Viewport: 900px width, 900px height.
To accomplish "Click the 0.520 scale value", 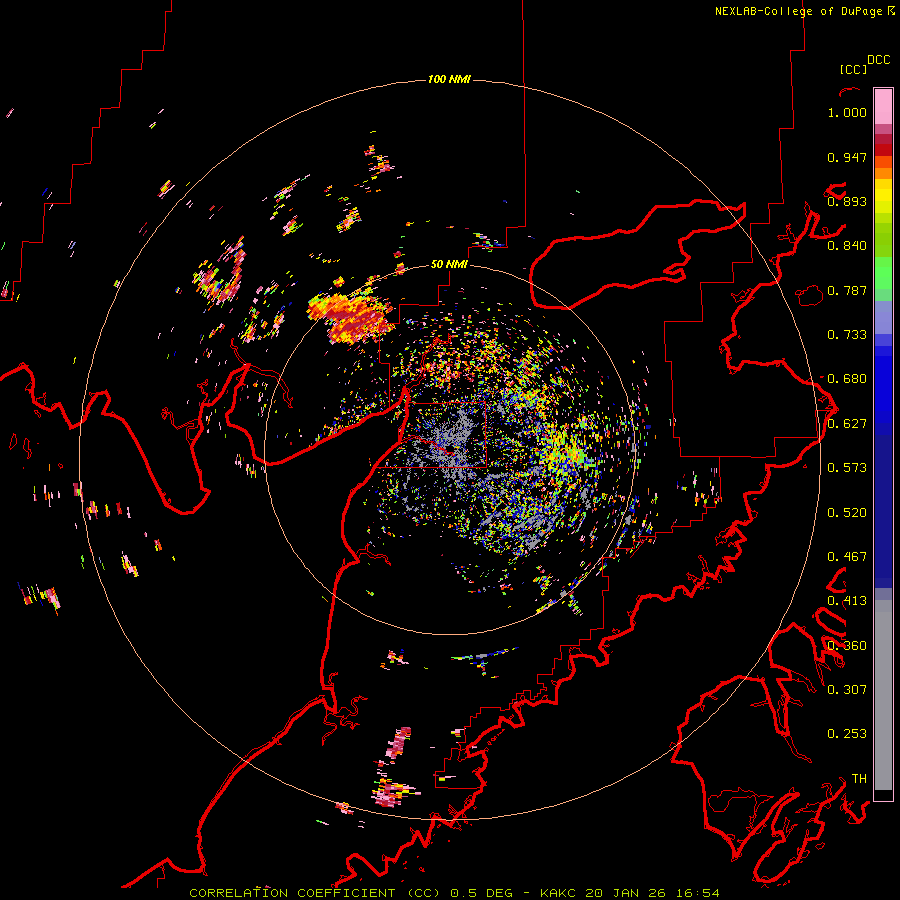I will point(847,513).
